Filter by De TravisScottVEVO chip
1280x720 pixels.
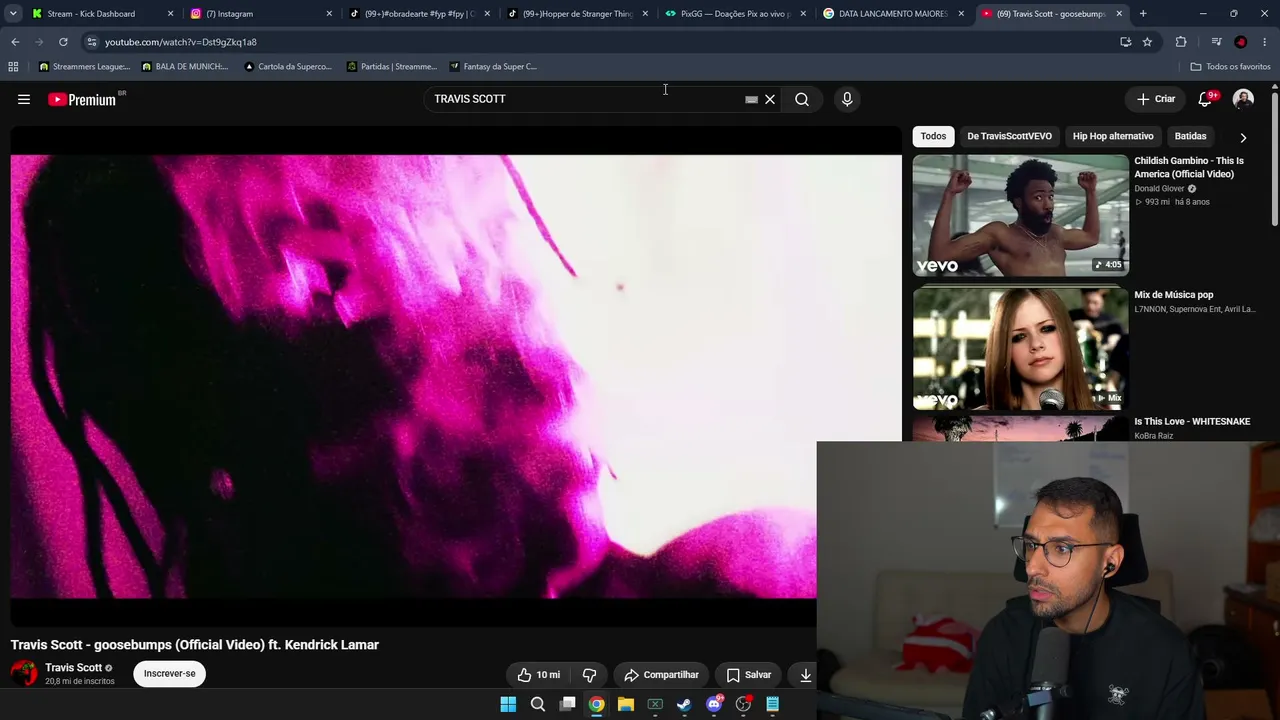pyautogui.click(x=1009, y=136)
